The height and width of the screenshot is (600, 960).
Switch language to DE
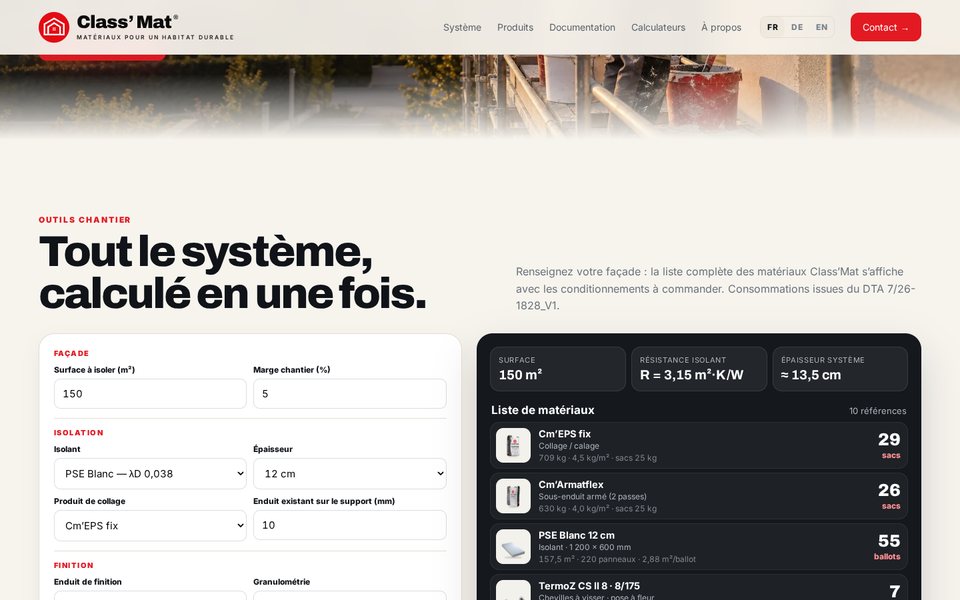[797, 28]
